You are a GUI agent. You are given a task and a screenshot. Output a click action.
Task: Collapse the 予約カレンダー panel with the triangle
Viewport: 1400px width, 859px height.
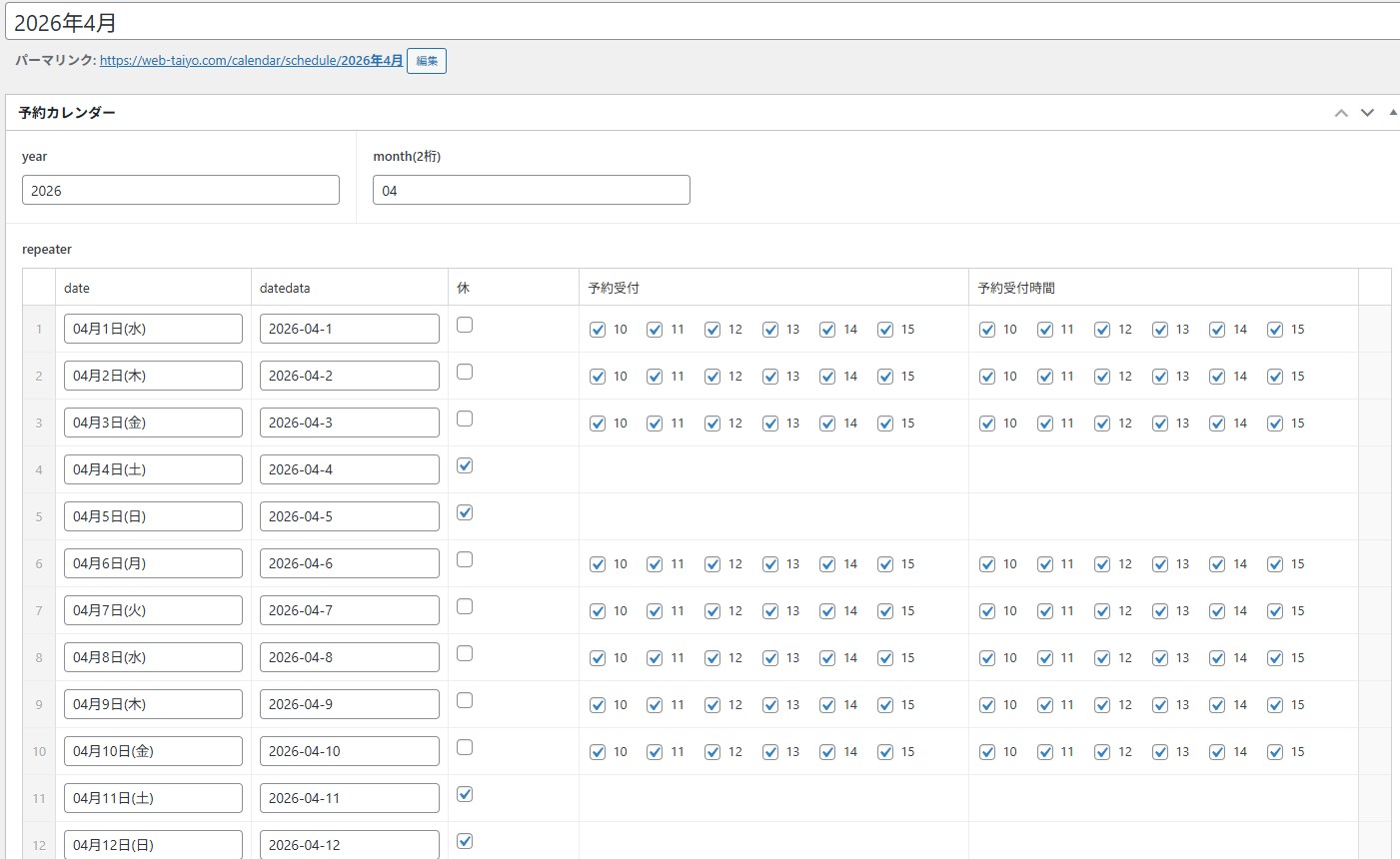pyautogui.click(x=1393, y=113)
